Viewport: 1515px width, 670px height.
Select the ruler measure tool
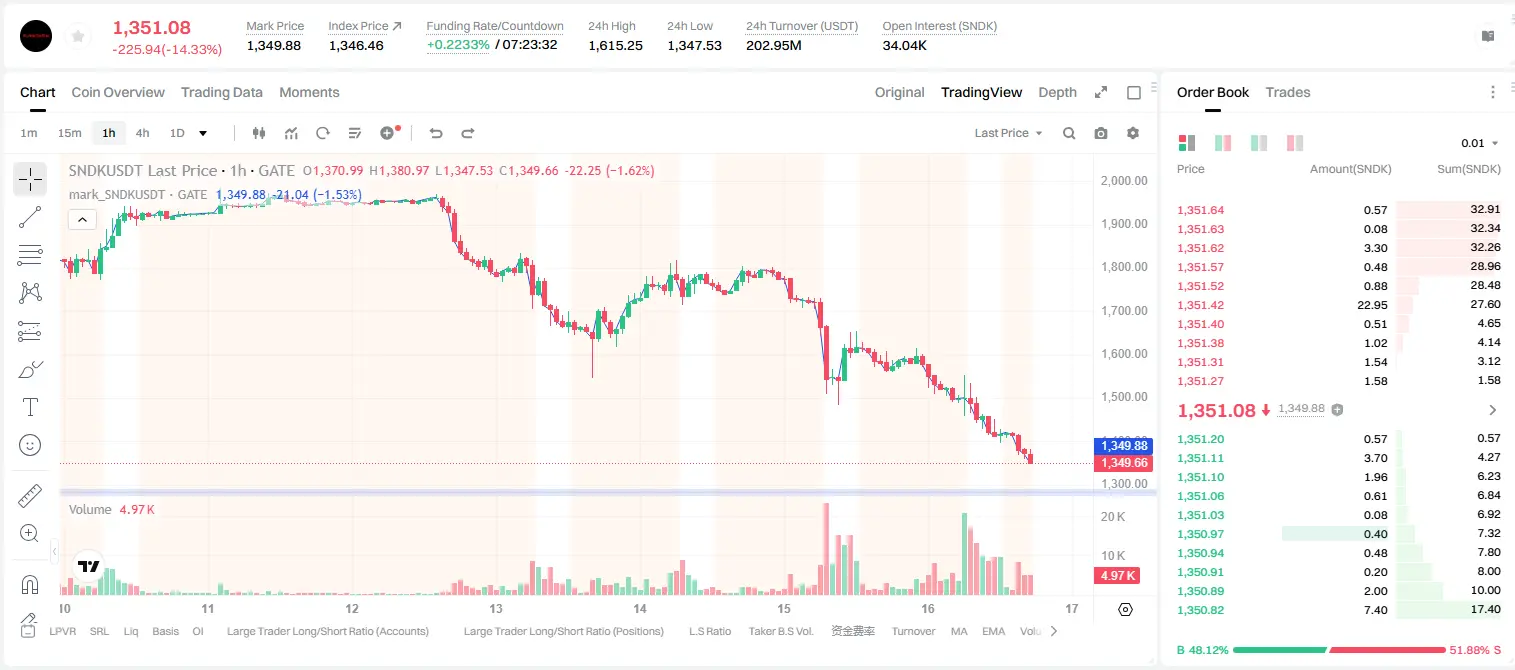[x=30, y=496]
